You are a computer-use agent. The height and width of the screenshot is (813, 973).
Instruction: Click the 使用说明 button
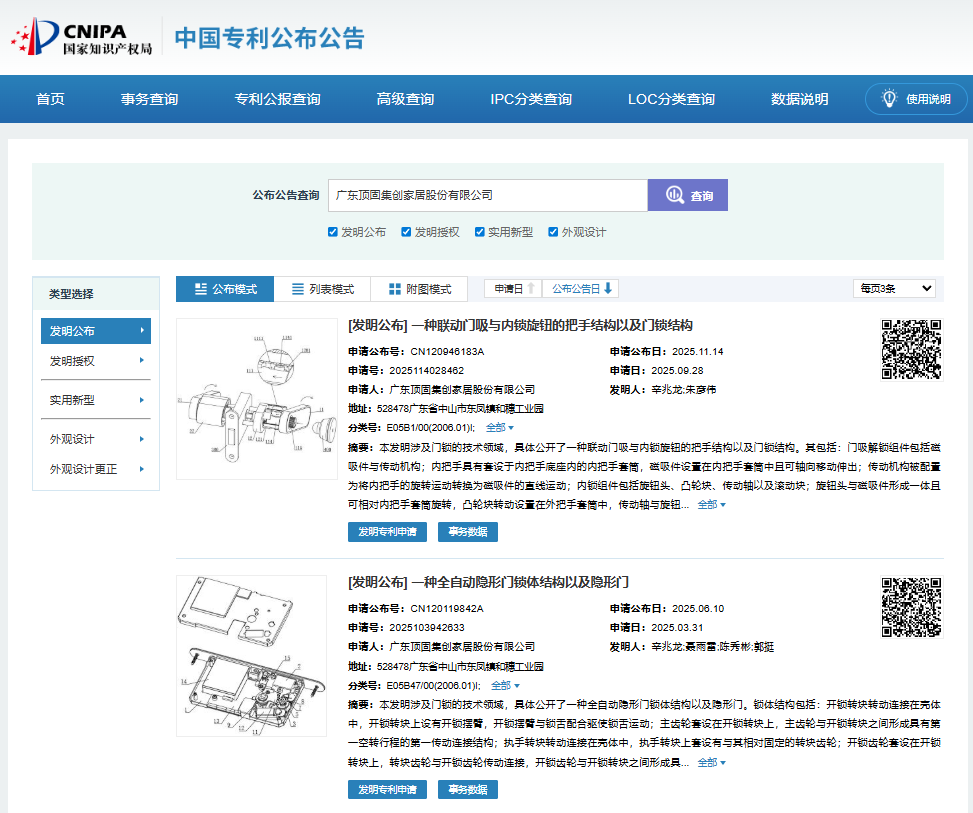tap(917, 99)
